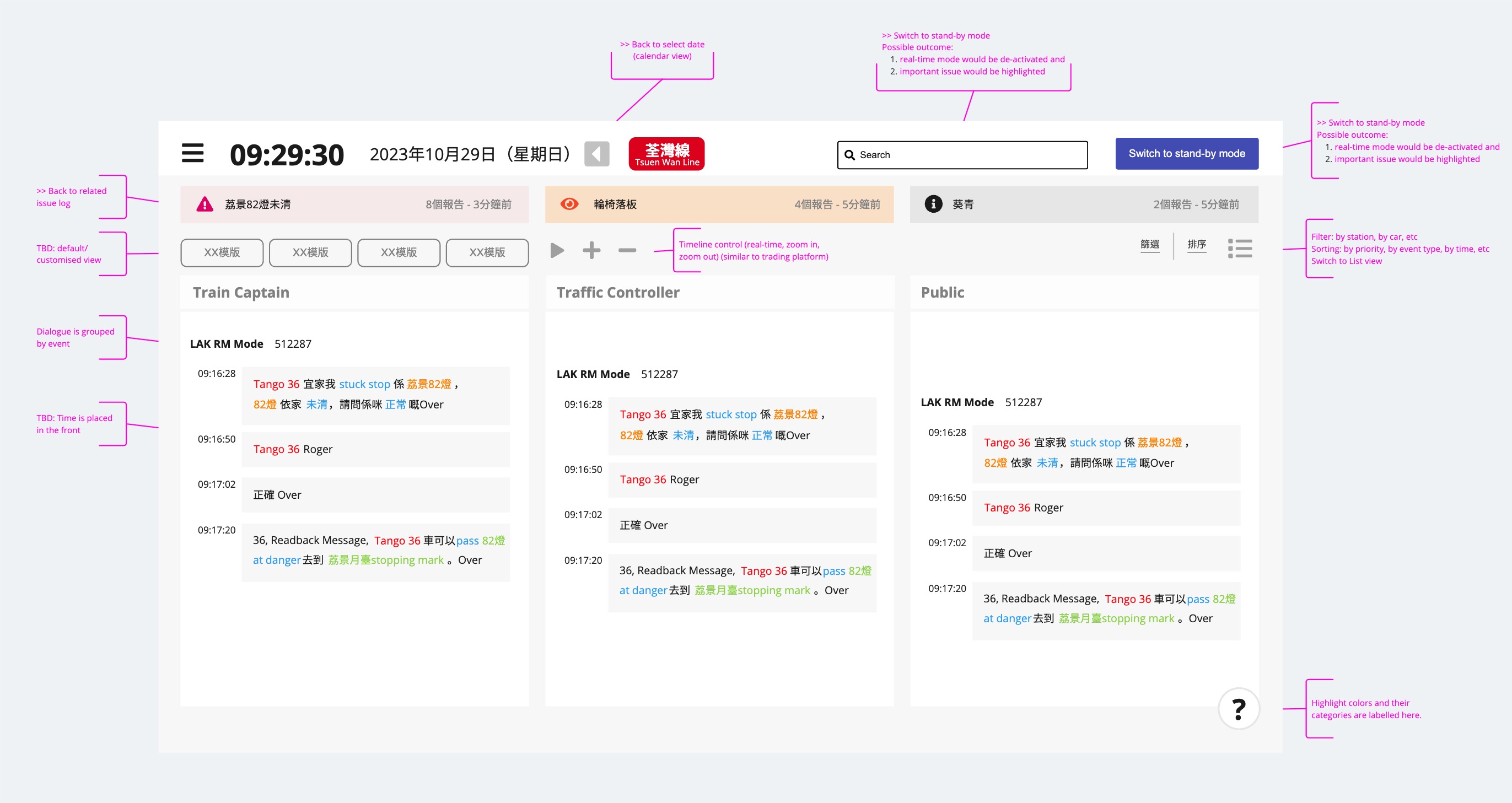Select 09:16:28 message in Public column

(x=1106, y=454)
